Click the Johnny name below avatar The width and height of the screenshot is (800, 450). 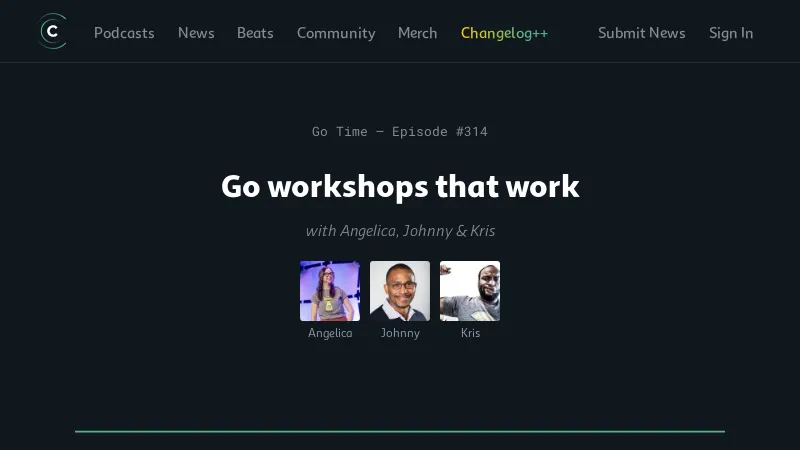point(400,333)
